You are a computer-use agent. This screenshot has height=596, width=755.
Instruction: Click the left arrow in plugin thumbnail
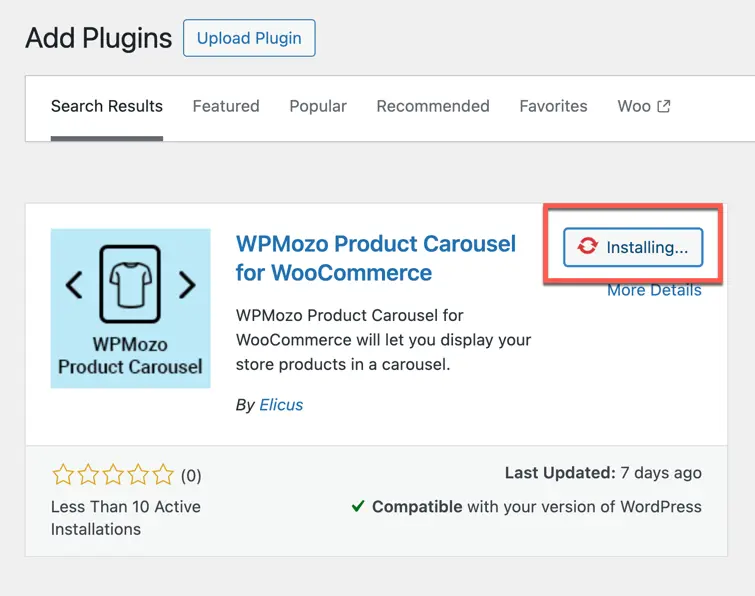[74, 287]
